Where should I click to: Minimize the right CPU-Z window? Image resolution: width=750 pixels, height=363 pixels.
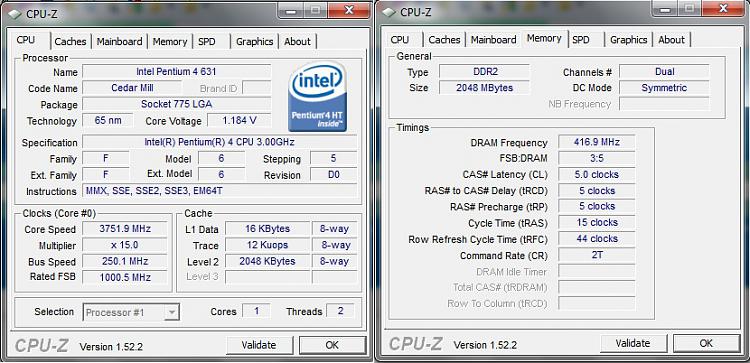(665, 9)
